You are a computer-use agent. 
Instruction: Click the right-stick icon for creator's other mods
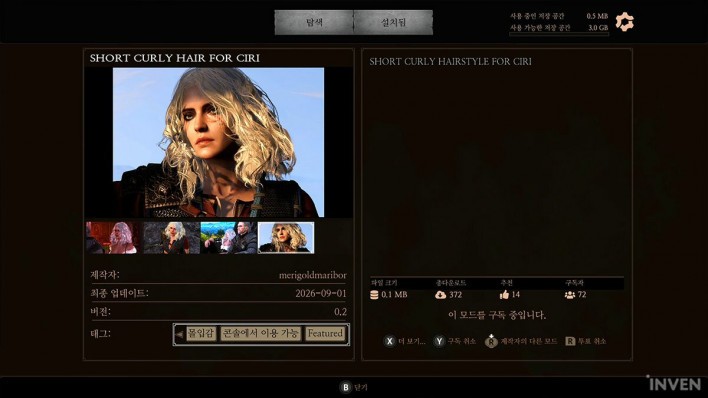[491, 341]
